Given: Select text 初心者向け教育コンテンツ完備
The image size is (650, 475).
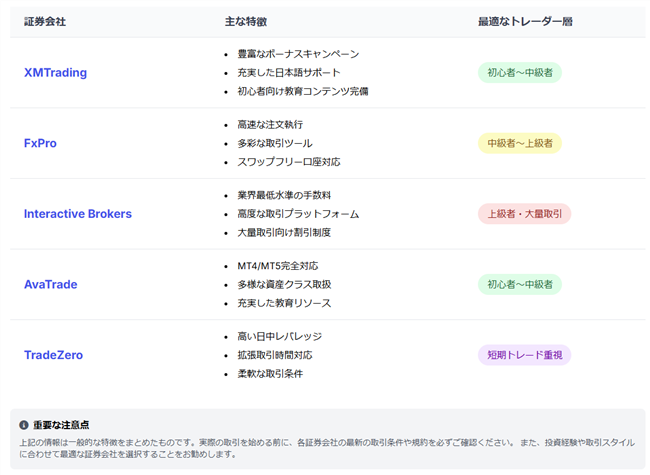Looking at the screenshot, I should click(x=303, y=91).
